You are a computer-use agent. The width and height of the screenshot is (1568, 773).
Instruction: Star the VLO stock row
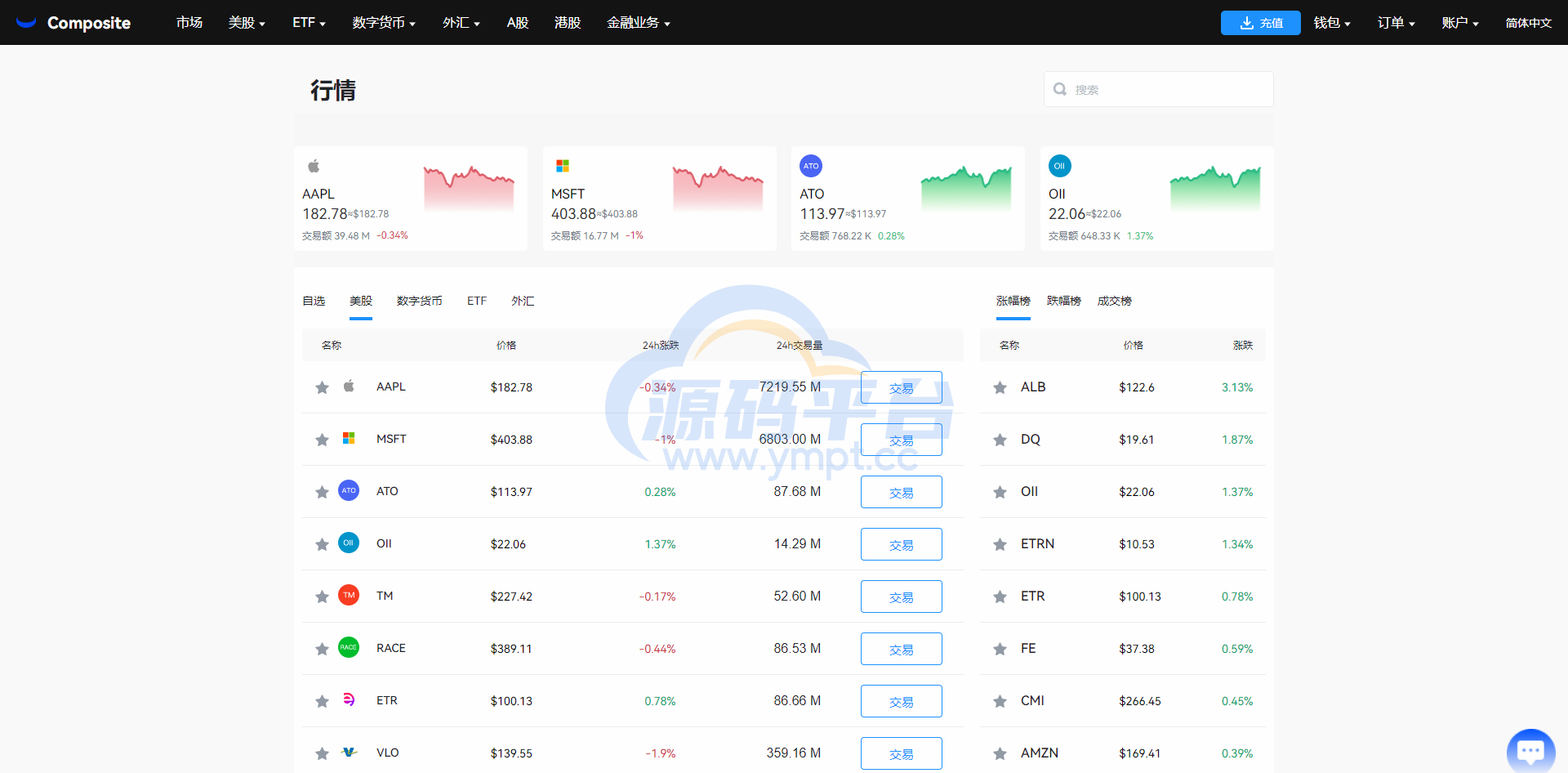coord(322,753)
